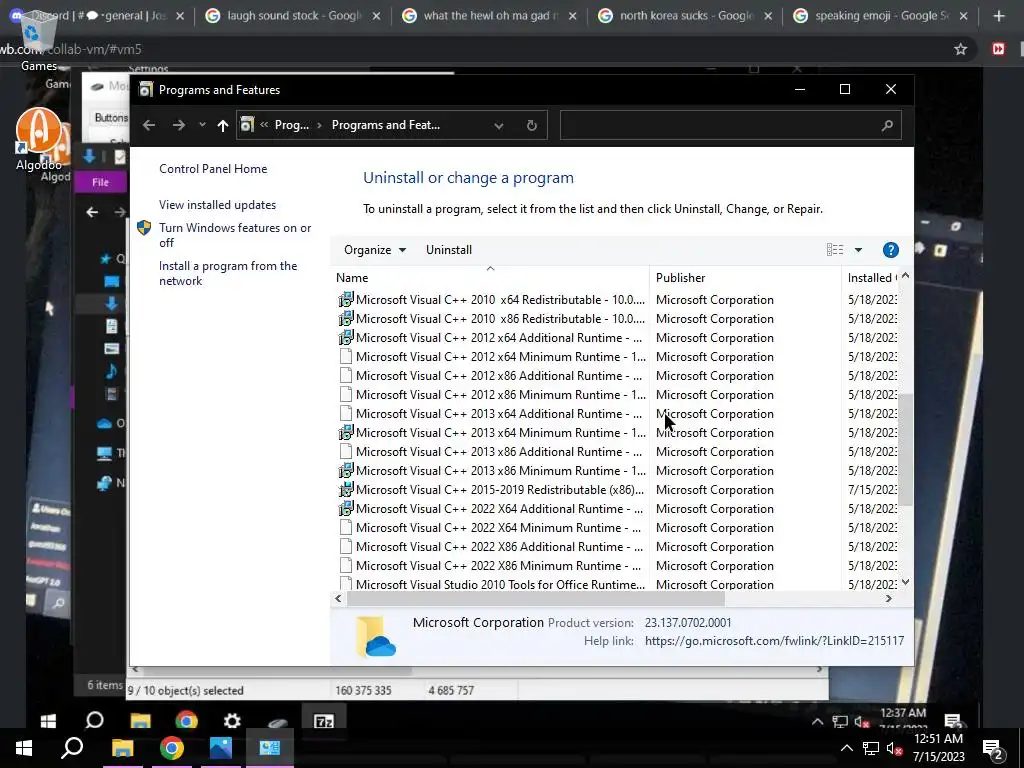
Task: Select Visual C++ 2022 X86 Minimum Runtime row
Action: point(616,565)
